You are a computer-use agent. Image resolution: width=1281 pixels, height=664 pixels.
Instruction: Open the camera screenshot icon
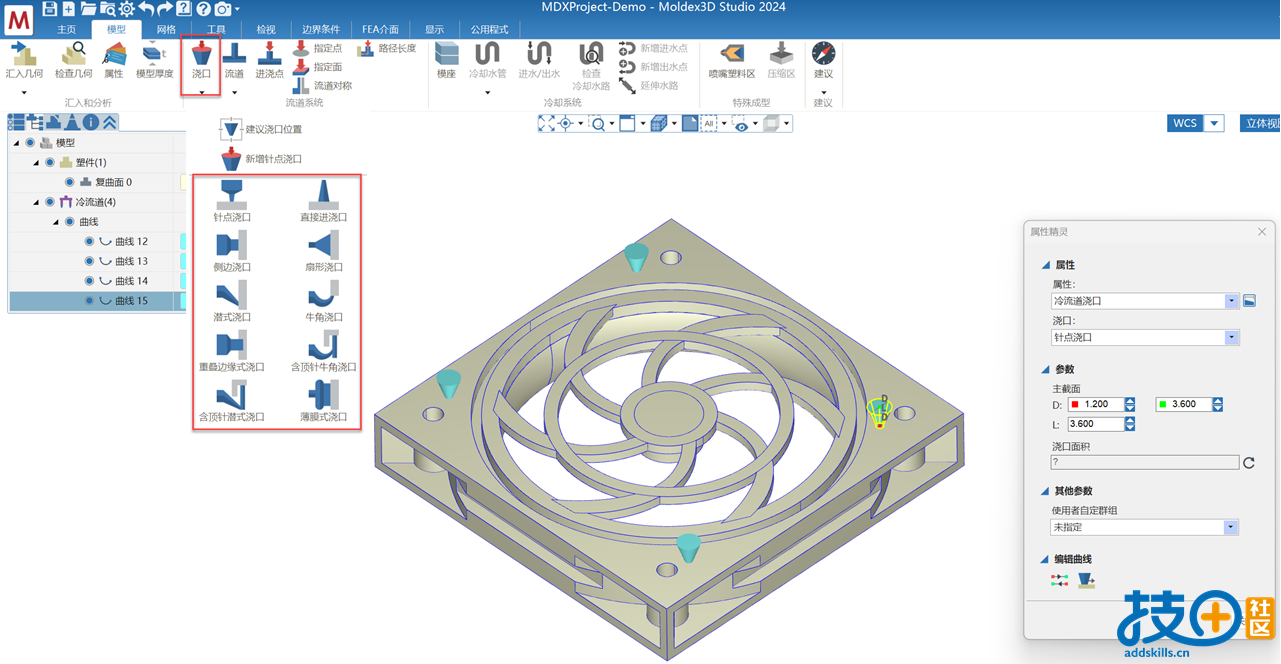click(222, 8)
